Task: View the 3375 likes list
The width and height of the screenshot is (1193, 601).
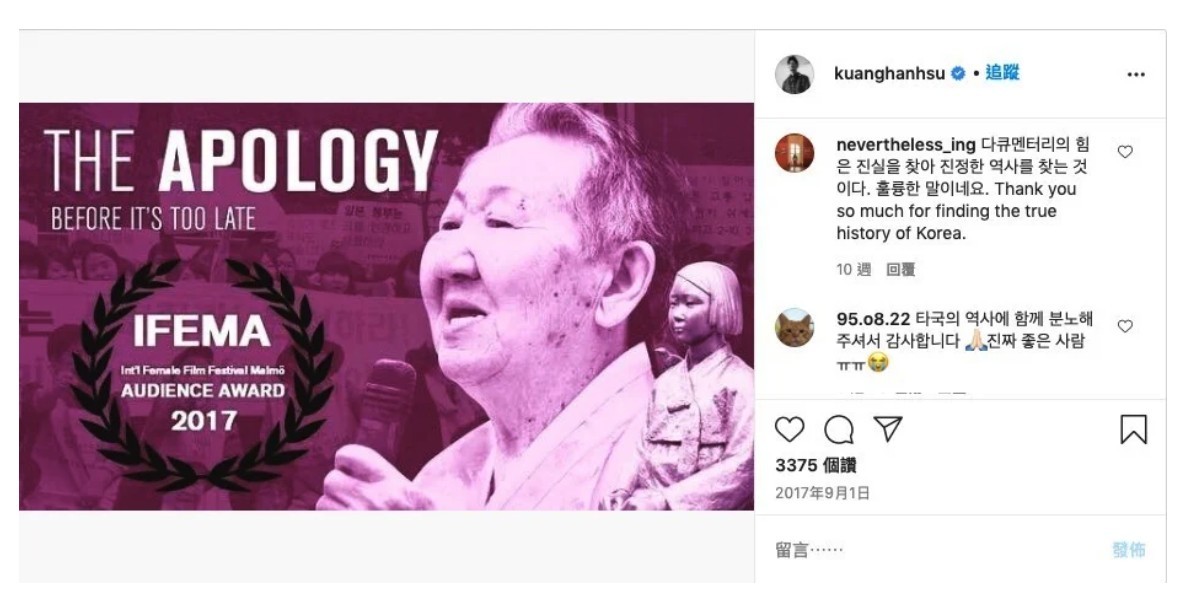Action: coord(816,465)
